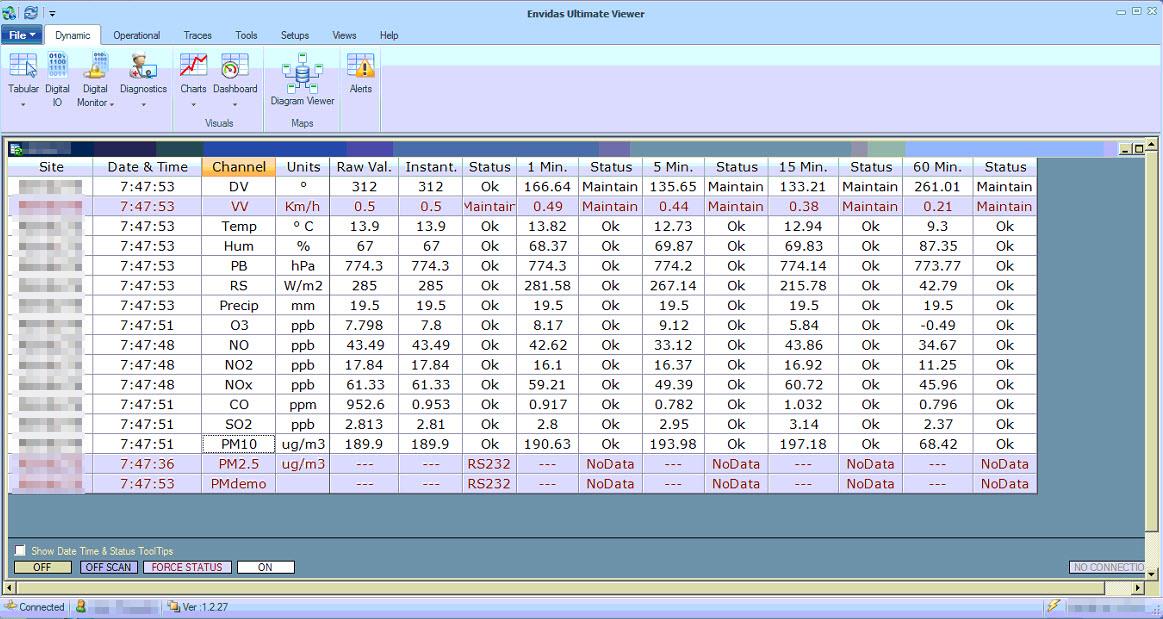Viewport: 1163px width, 619px height.
Task: Open the Tabular view icon
Action: (x=23, y=66)
